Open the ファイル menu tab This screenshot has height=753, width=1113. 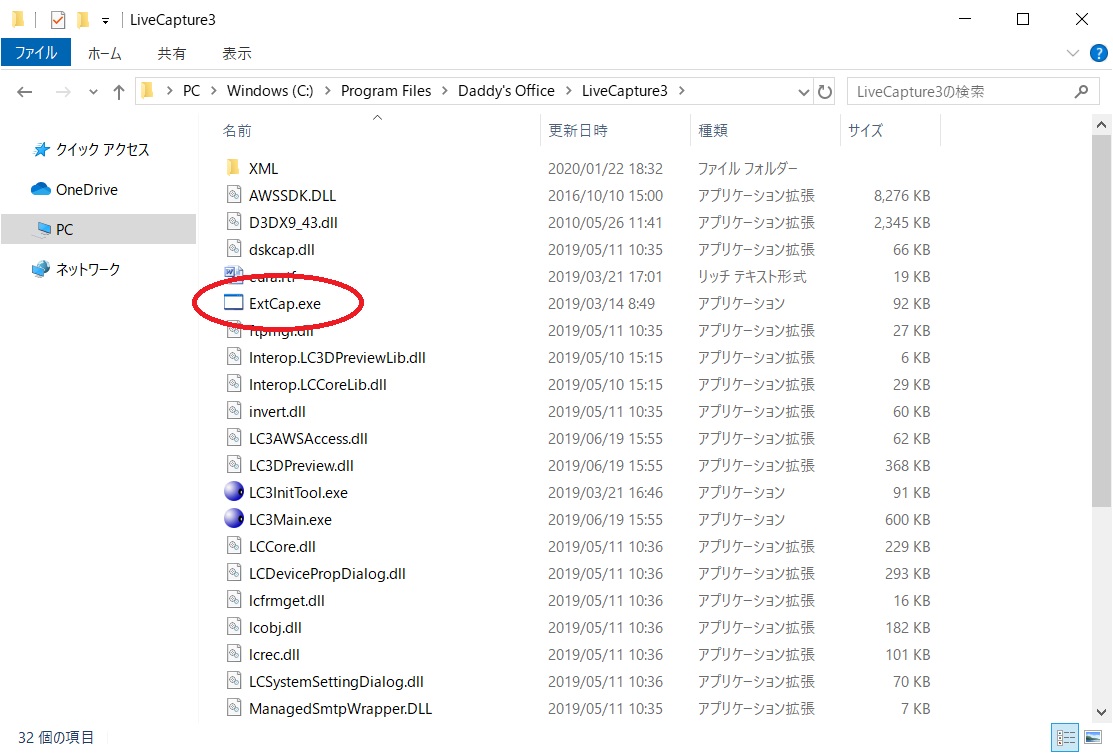(x=36, y=53)
